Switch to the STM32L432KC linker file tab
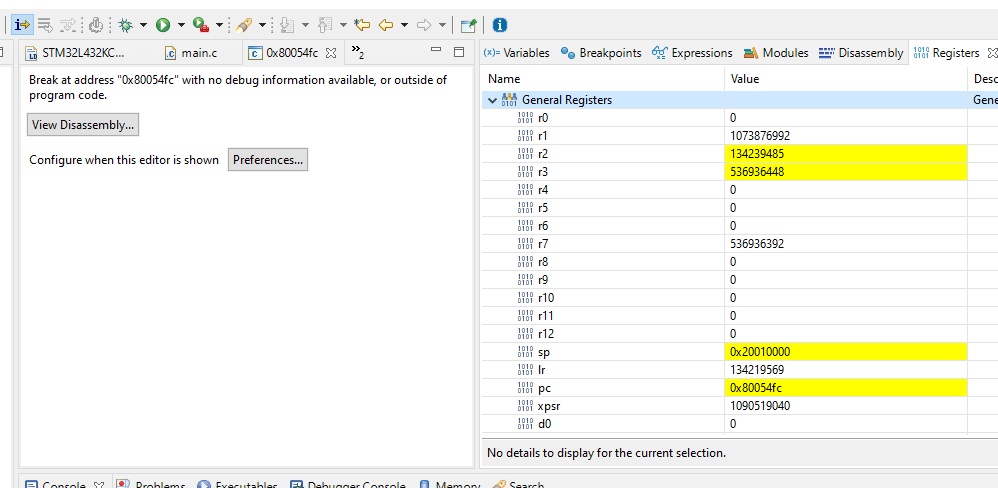The height and width of the screenshot is (488, 998). (76, 53)
